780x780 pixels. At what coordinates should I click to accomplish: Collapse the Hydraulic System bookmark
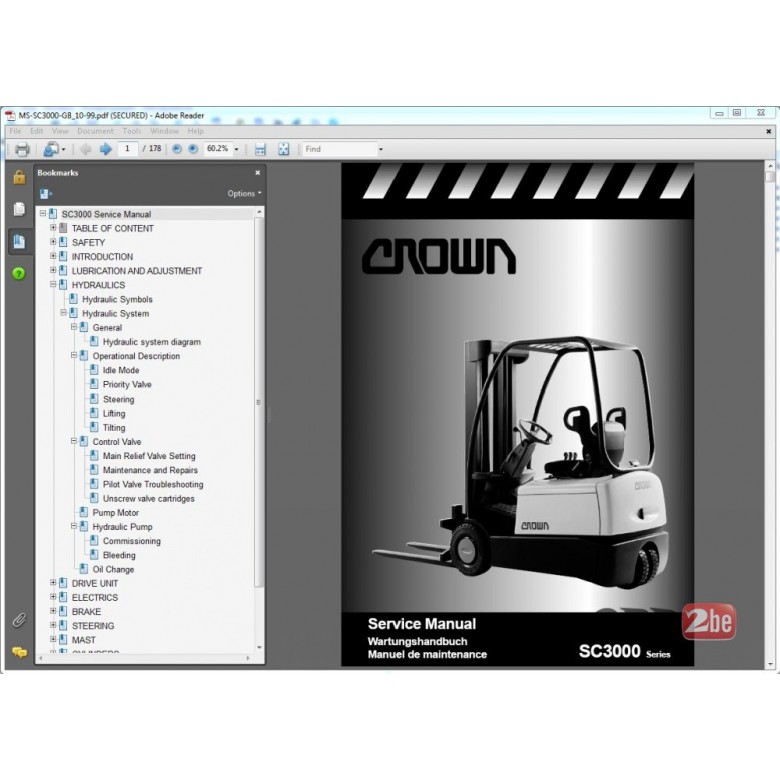(x=64, y=313)
